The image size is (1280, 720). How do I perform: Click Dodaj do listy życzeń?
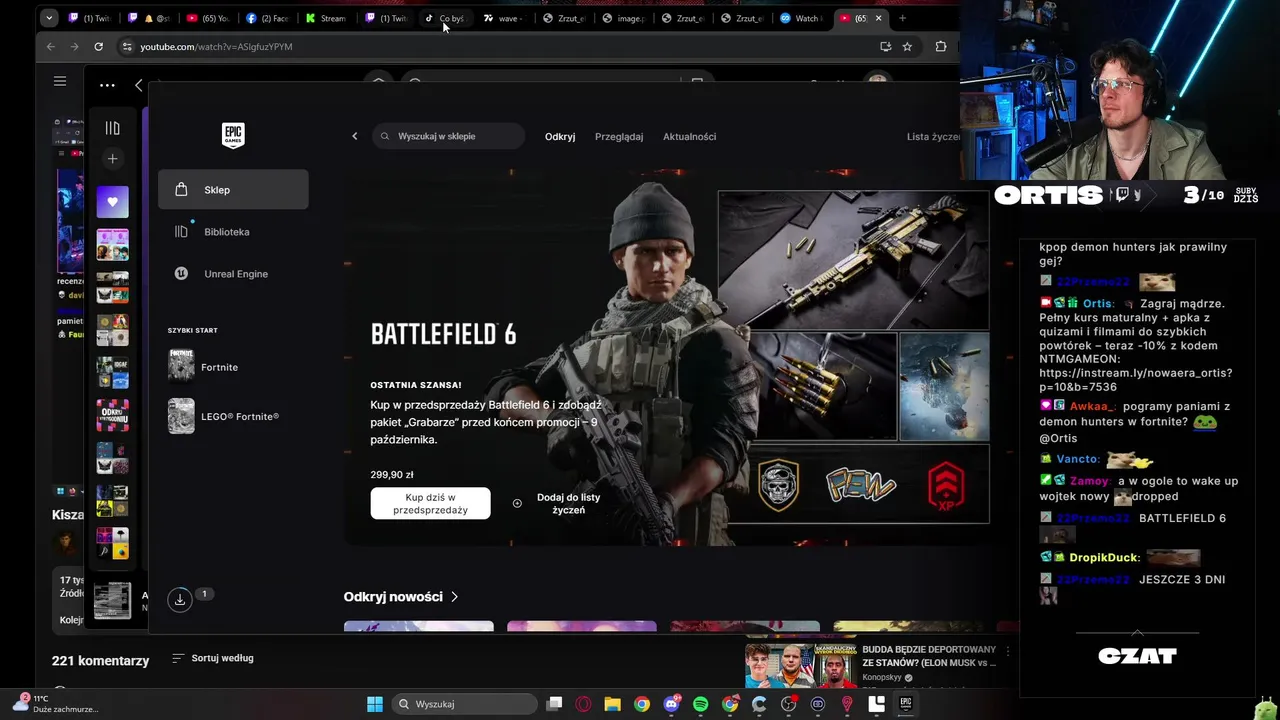coord(557,503)
